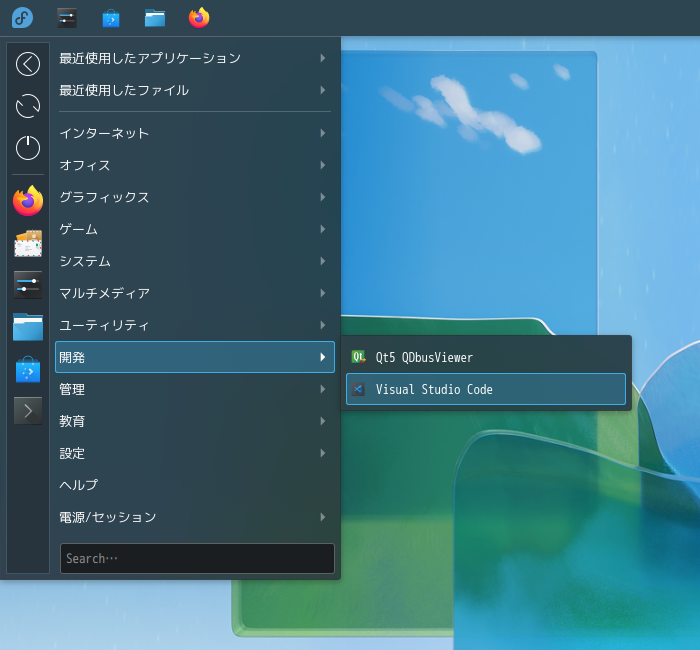Screen dimensions: 700x650
Task: Open System Settings sliders icon in favorites sidebar
Action: click(x=28, y=285)
